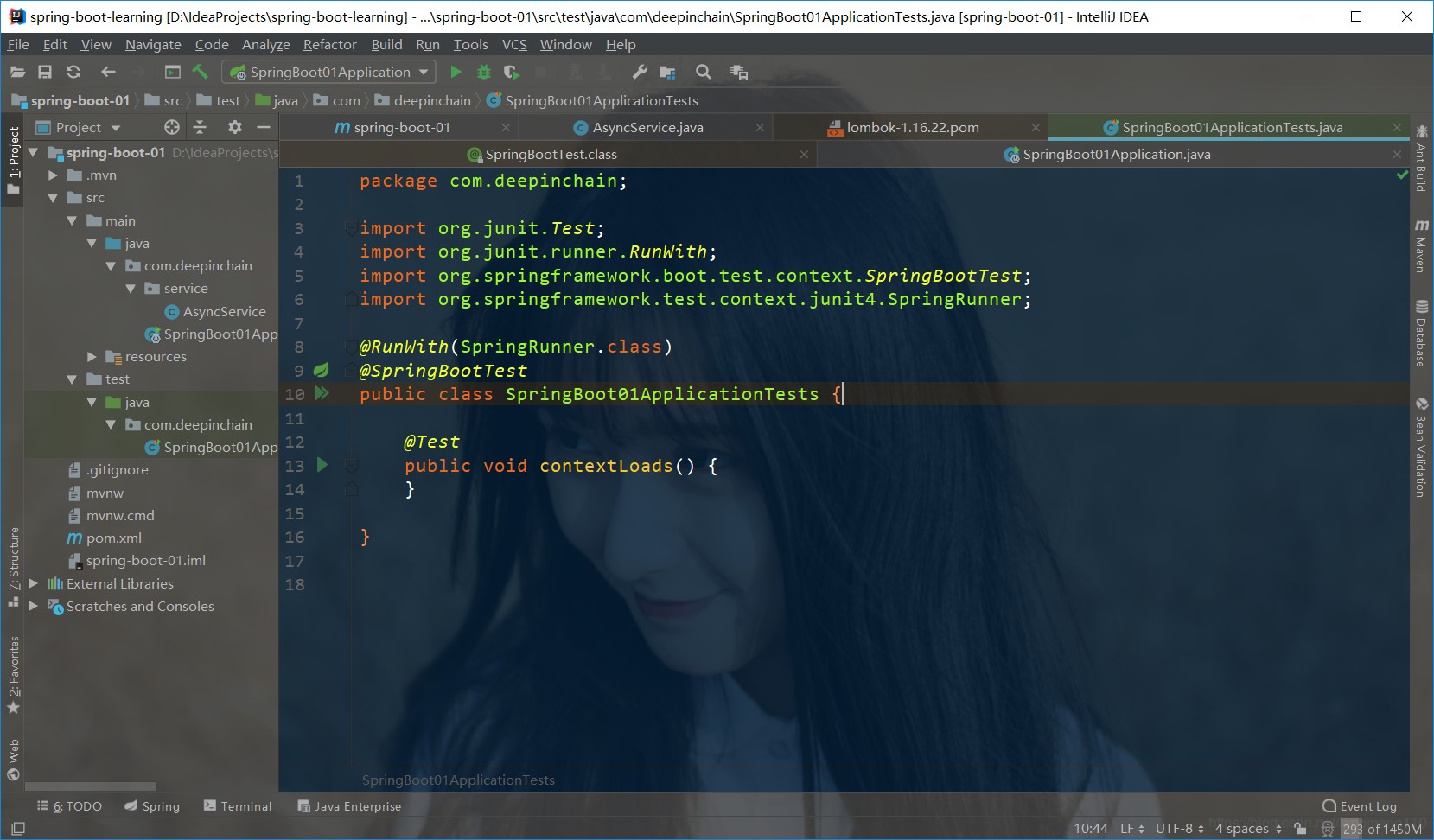The image size is (1434, 840).
Task: Click the Hector inspector status bar icon
Action: point(1328,829)
